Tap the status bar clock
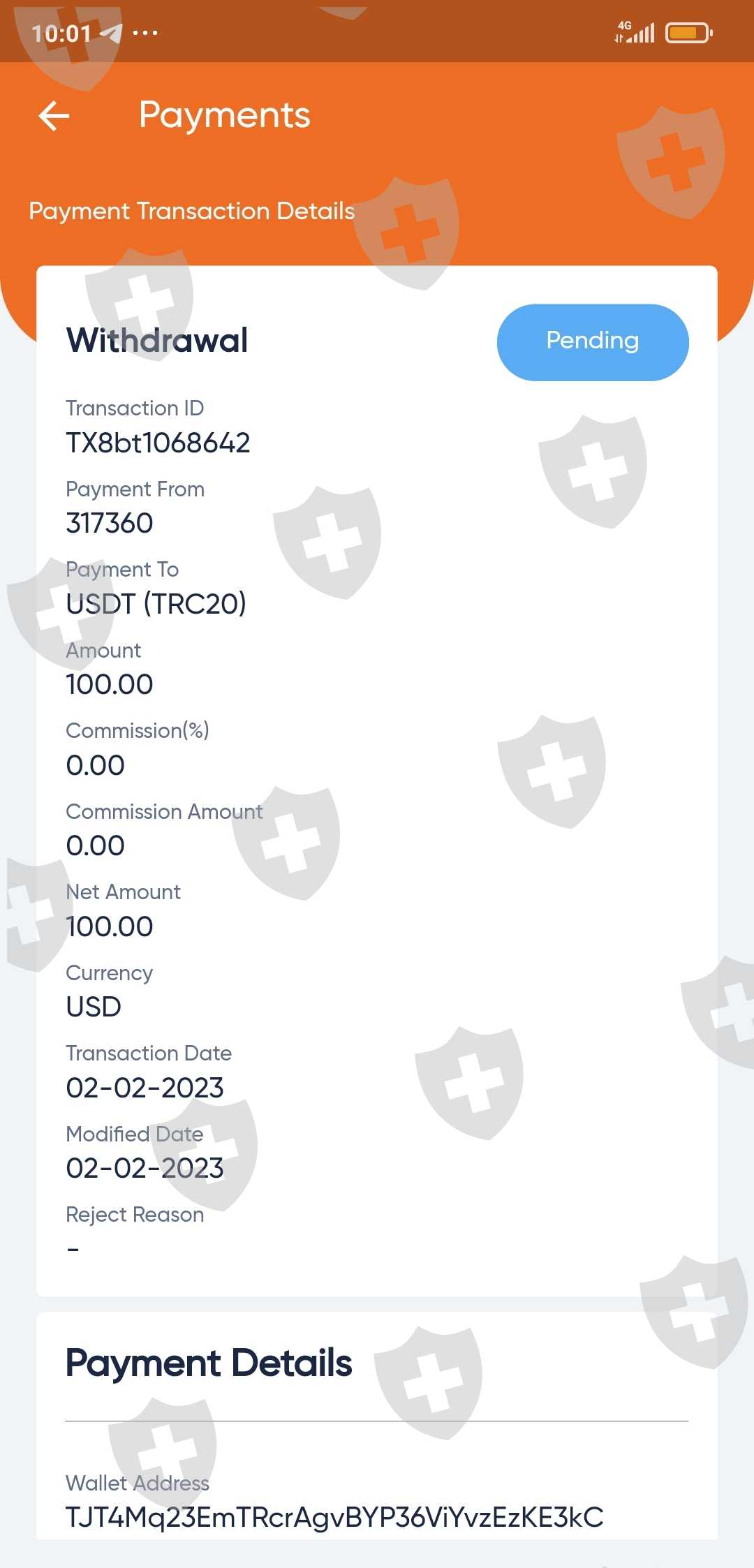 pyautogui.click(x=61, y=34)
